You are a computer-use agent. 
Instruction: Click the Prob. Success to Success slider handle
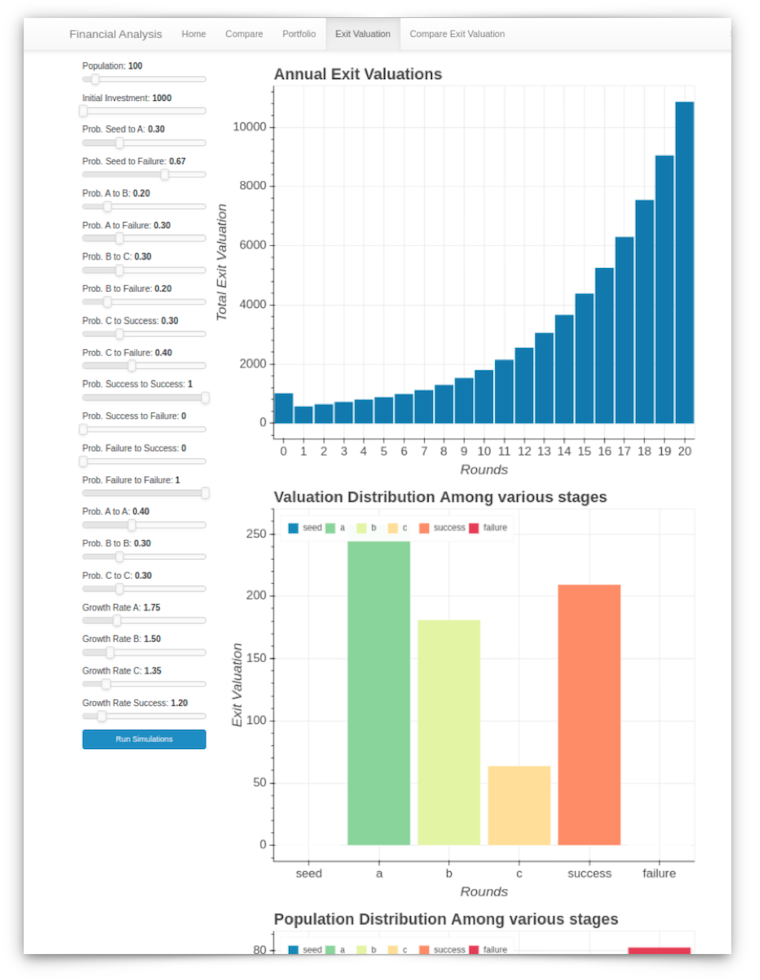[x=205, y=398]
